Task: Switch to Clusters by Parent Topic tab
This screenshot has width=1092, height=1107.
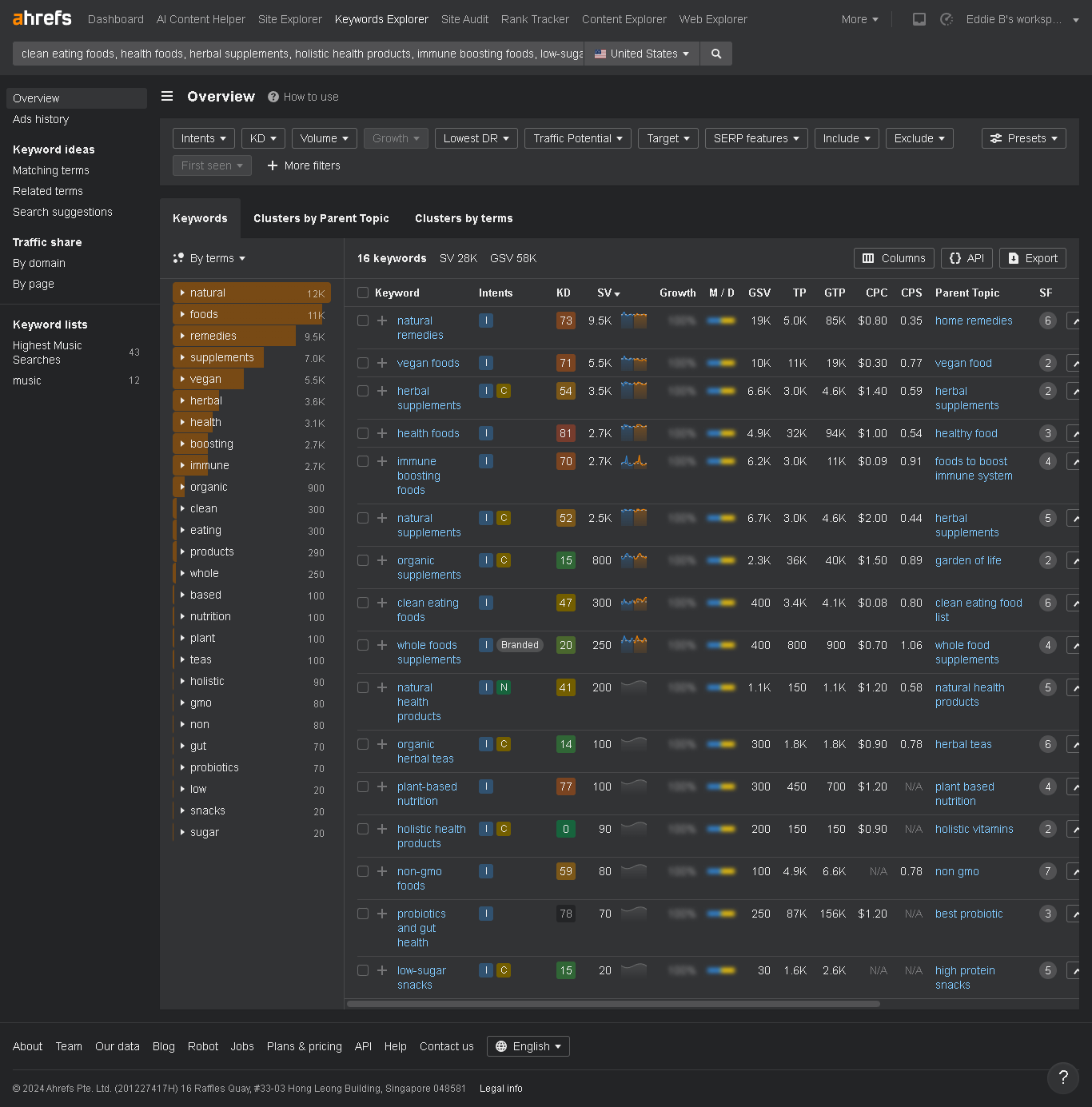Action: [321, 218]
